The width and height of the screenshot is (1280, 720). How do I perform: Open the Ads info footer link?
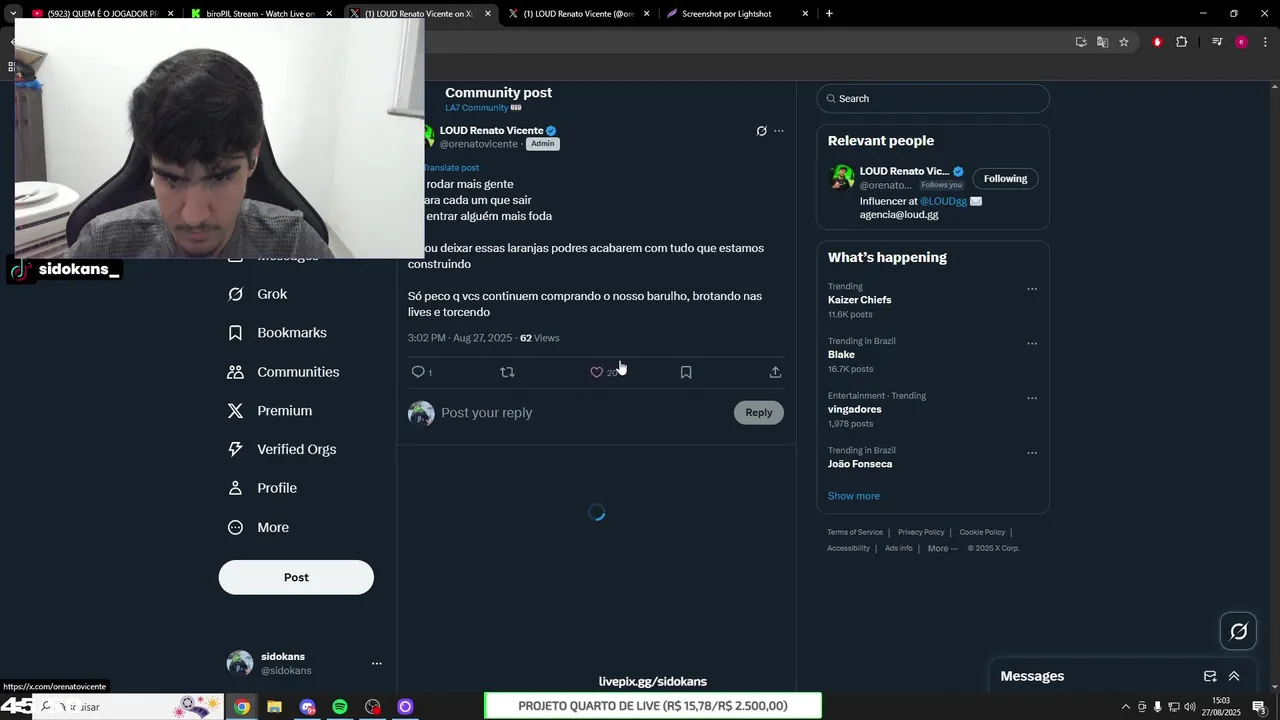pyautogui.click(x=898, y=548)
